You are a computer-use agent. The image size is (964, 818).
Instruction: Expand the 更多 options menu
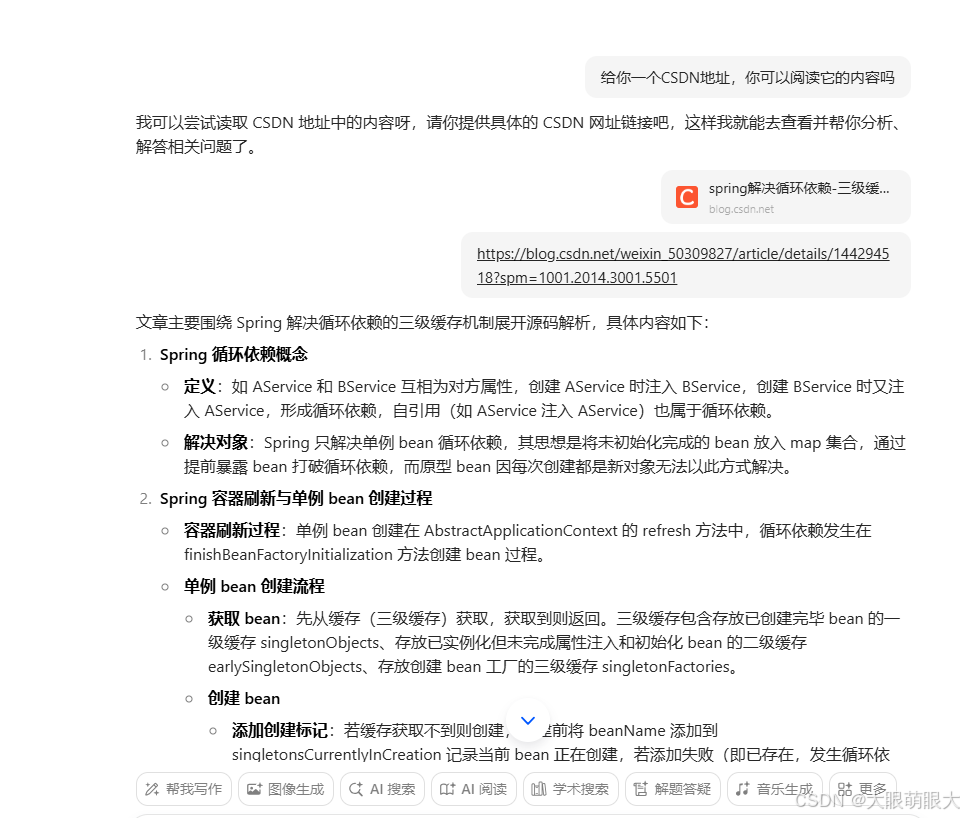coord(863,789)
